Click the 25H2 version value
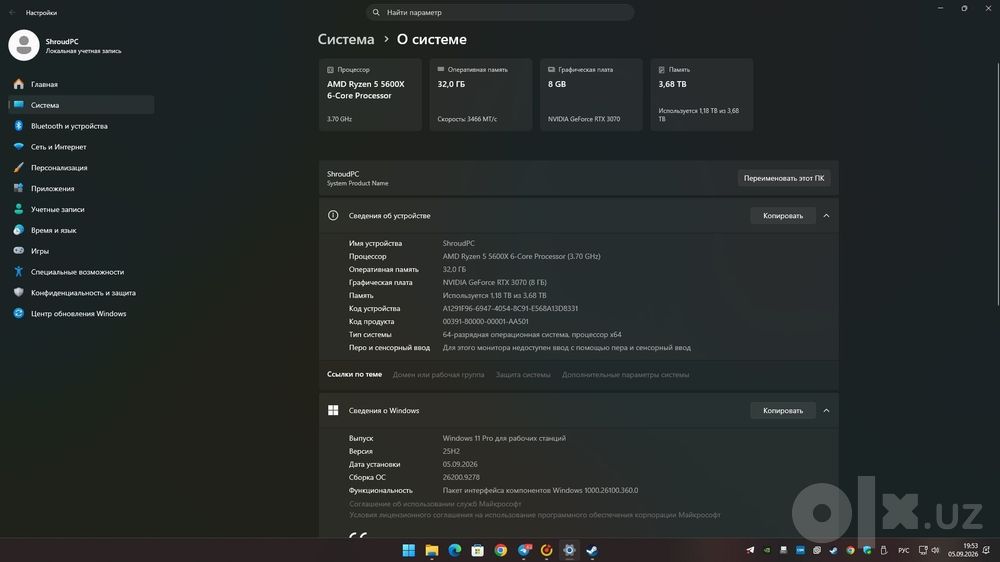 451,451
